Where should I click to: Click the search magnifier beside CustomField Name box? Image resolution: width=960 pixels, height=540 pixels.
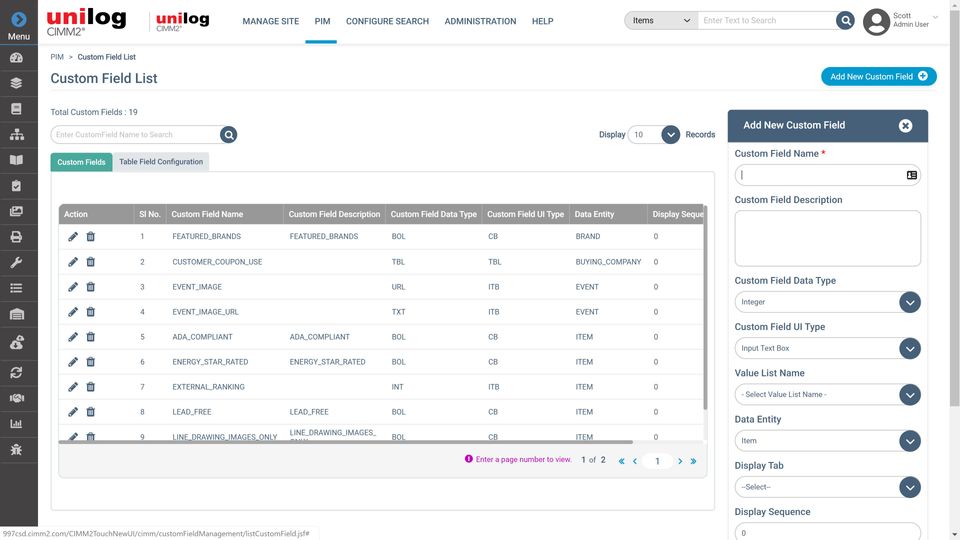pyautogui.click(x=229, y=135)
